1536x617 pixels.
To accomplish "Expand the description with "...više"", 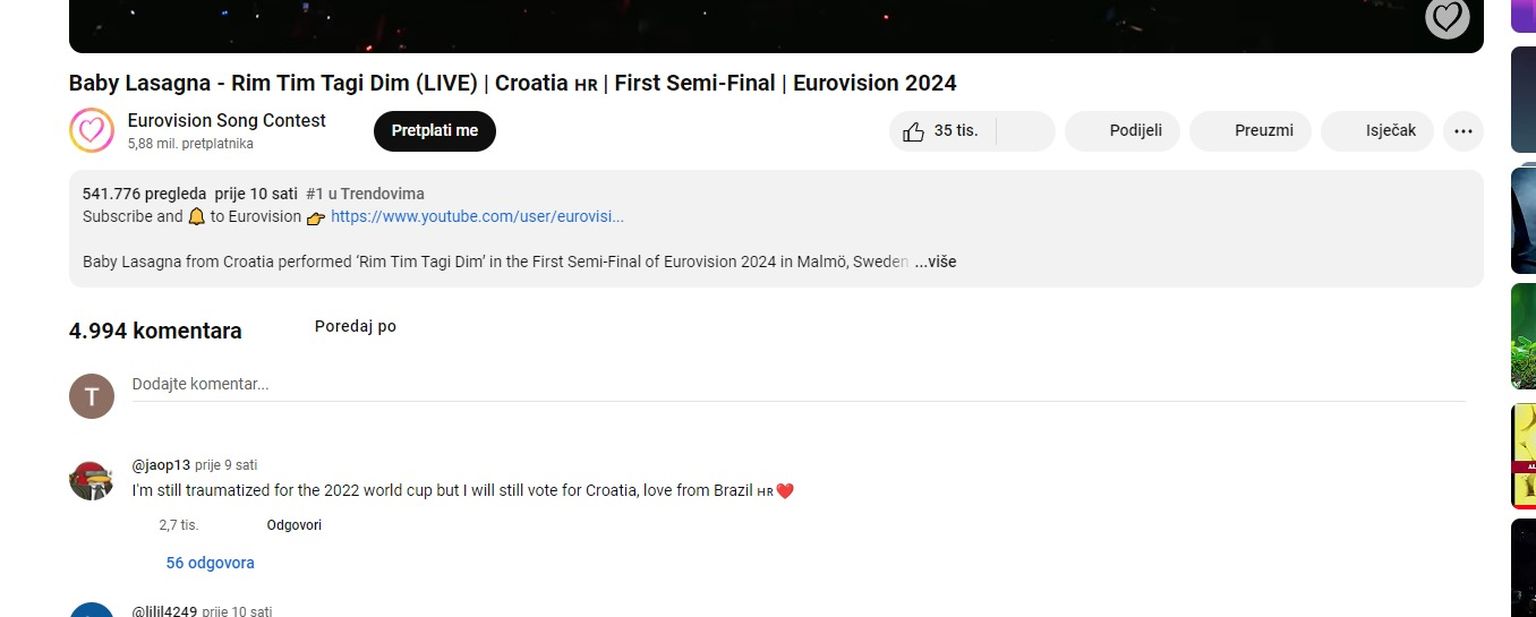I will pyautogui.click(x=936, y=262).
